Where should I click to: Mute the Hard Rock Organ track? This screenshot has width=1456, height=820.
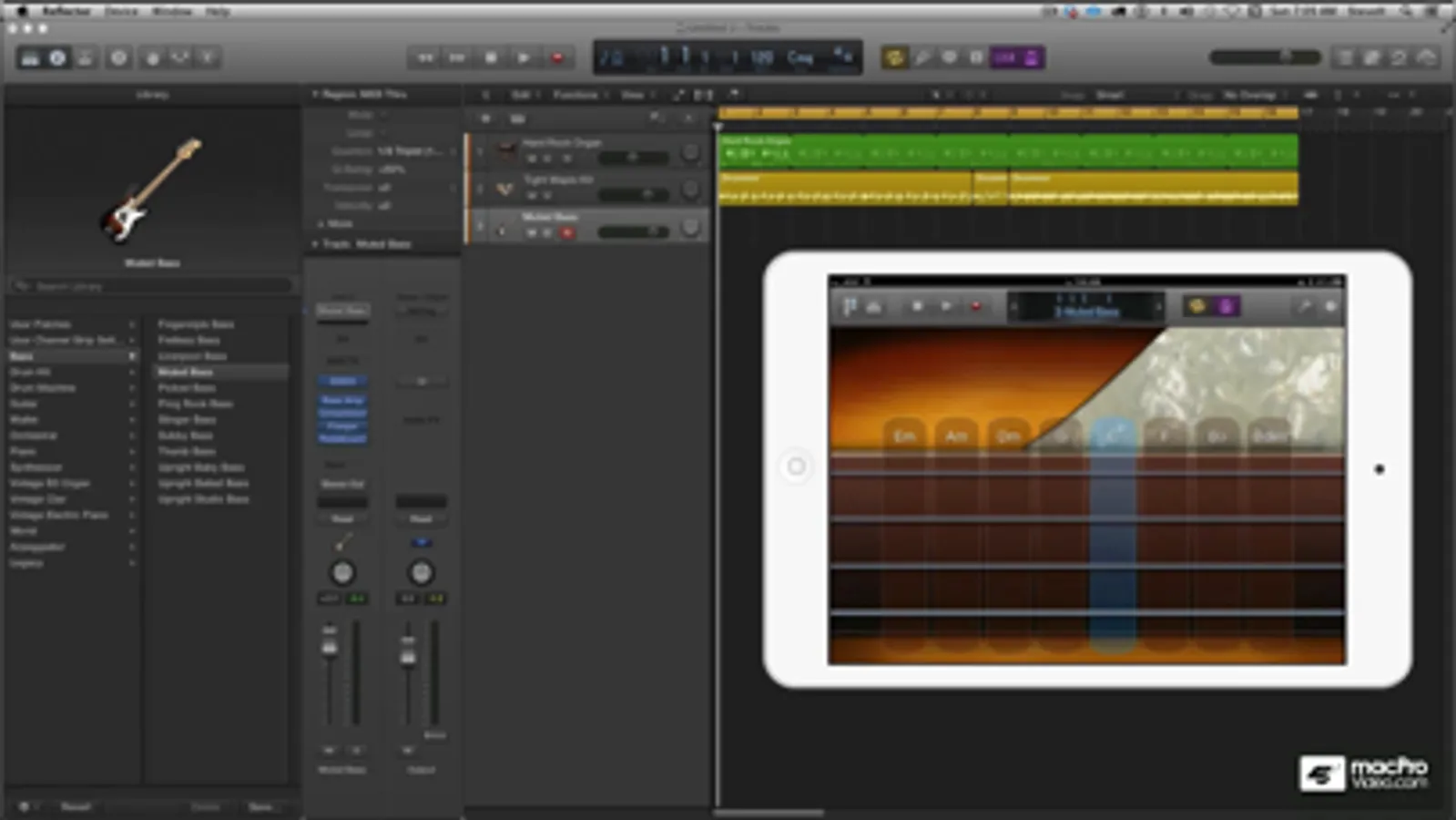click(531, 159)
